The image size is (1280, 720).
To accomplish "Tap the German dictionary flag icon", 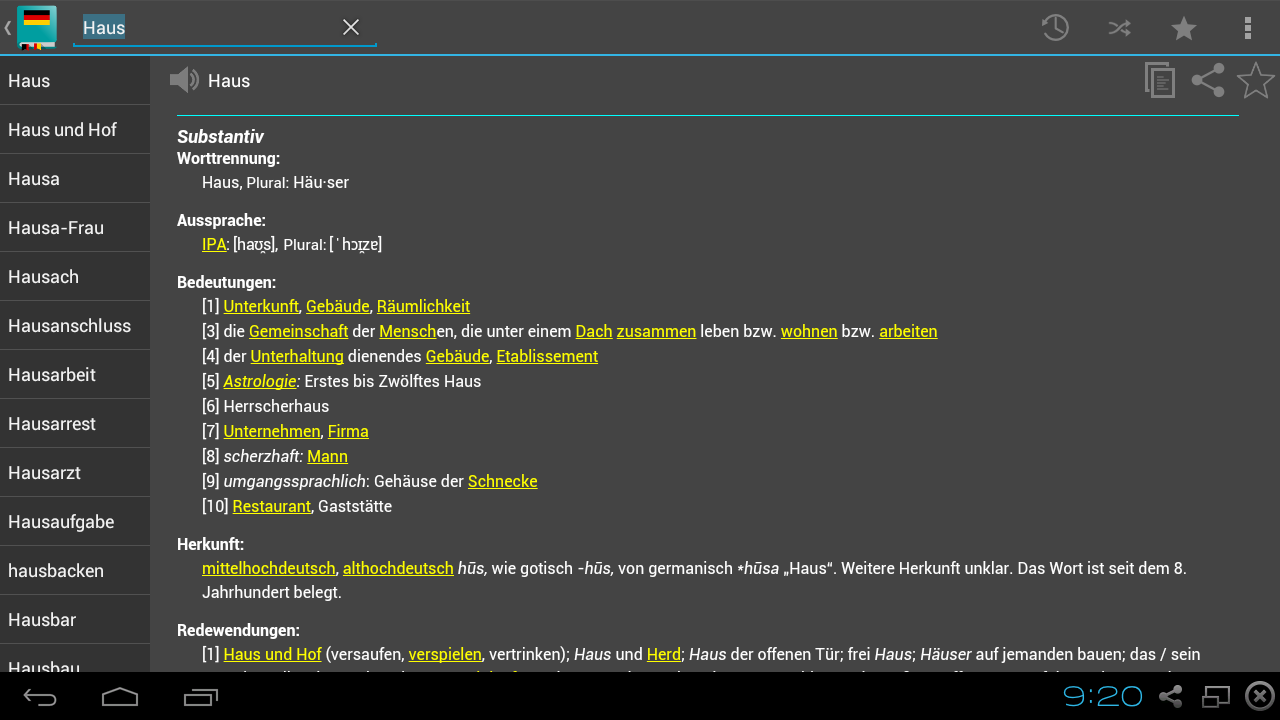I will (36, 27).
